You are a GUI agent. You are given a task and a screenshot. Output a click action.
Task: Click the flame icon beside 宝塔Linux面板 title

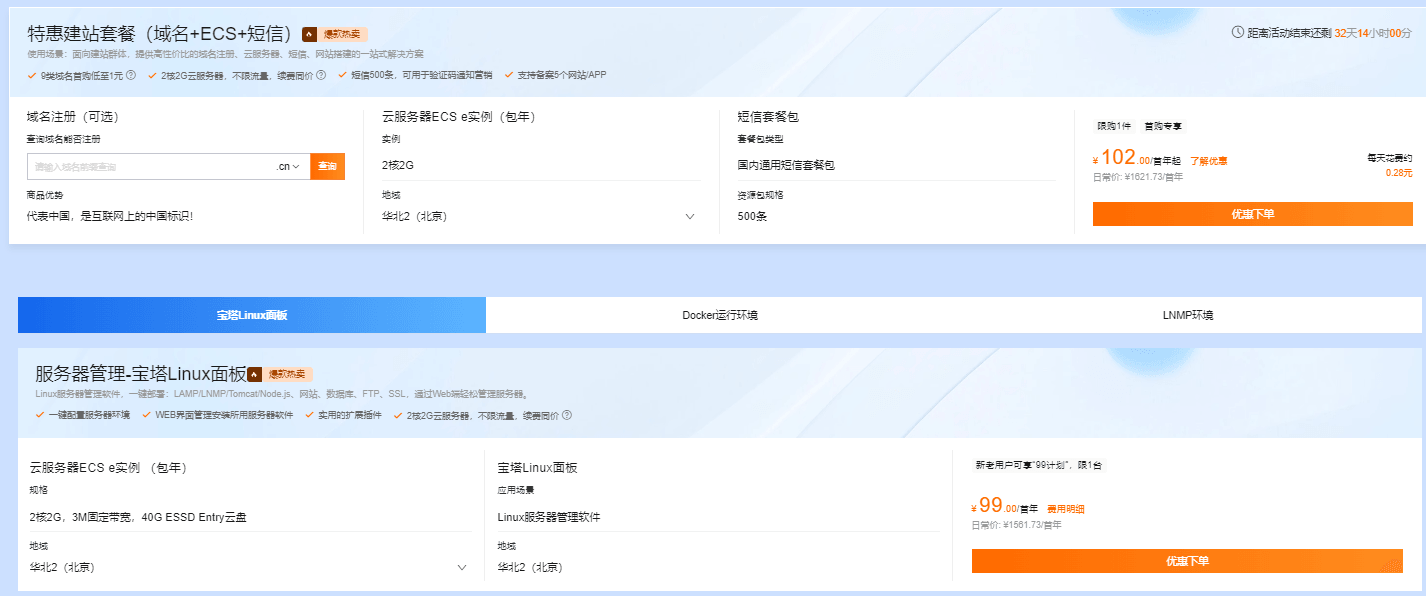254,374
